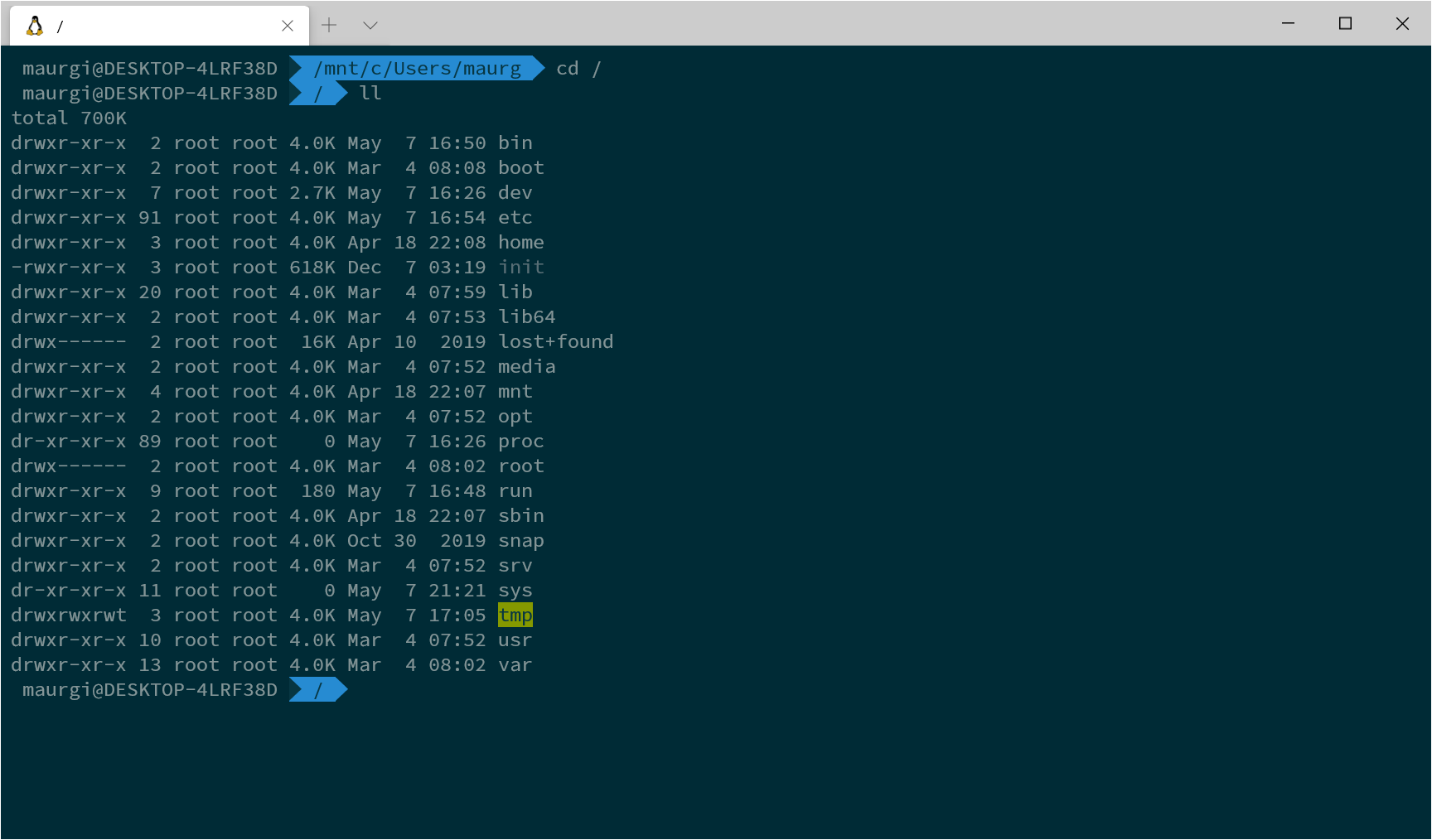
Task: Click the highlighted tmp directory name
Action: pos(515,615)
